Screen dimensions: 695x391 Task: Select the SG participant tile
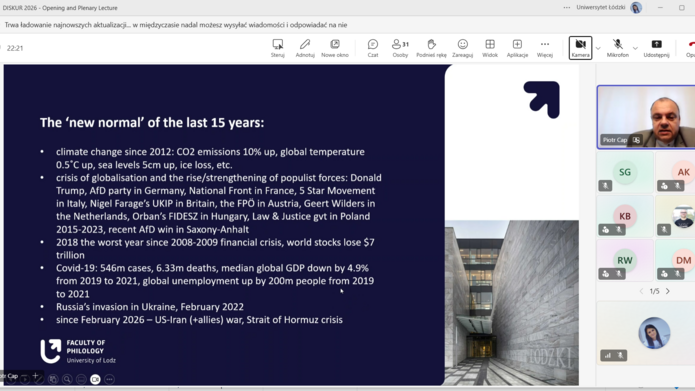(625, 172)
